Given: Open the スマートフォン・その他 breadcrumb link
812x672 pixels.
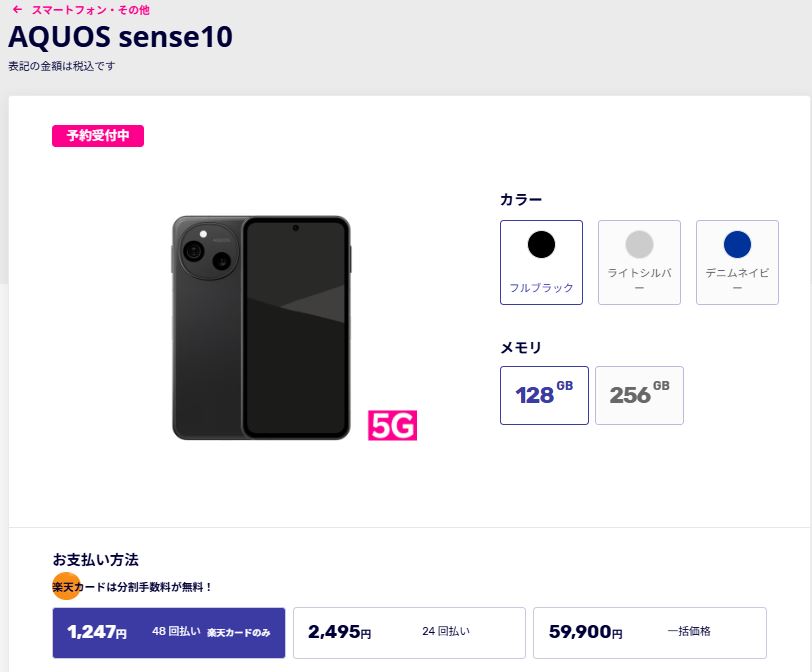Looking at the screenshot, I should (x=90, y=10).
